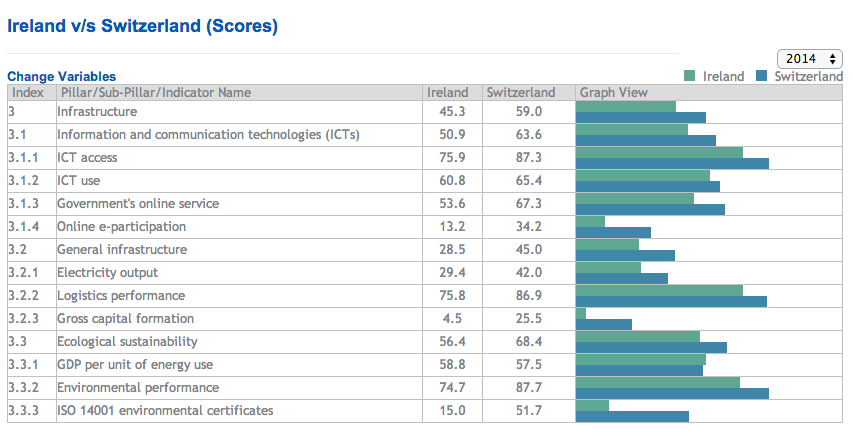Click the Switzerland score 51.7 cell
Viewport: 853px width, 433px height.
click(526, 411)
